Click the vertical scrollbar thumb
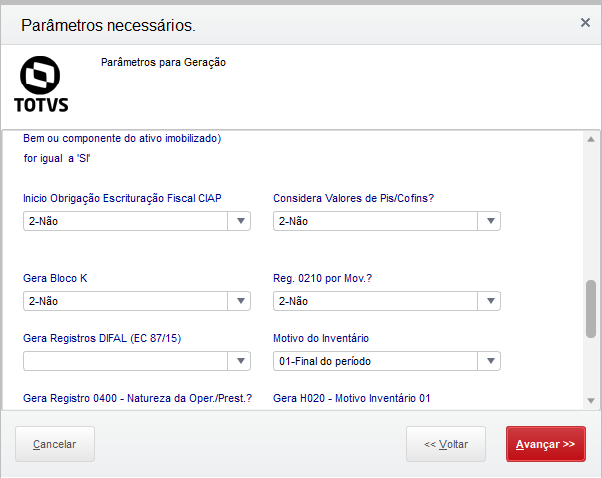This screenshot has height=478, width=602. [591, 309]
